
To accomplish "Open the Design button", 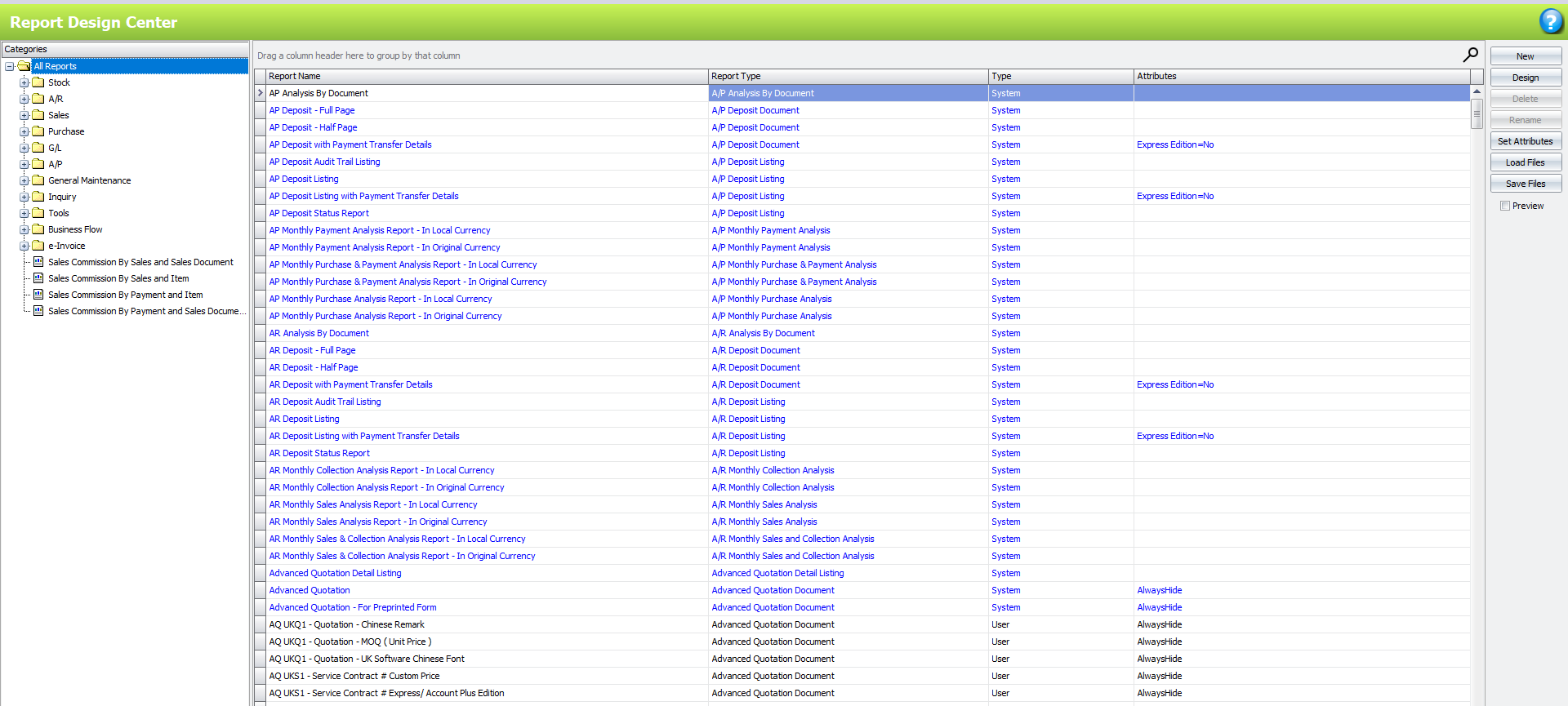I will click(x=1525, y=78).
